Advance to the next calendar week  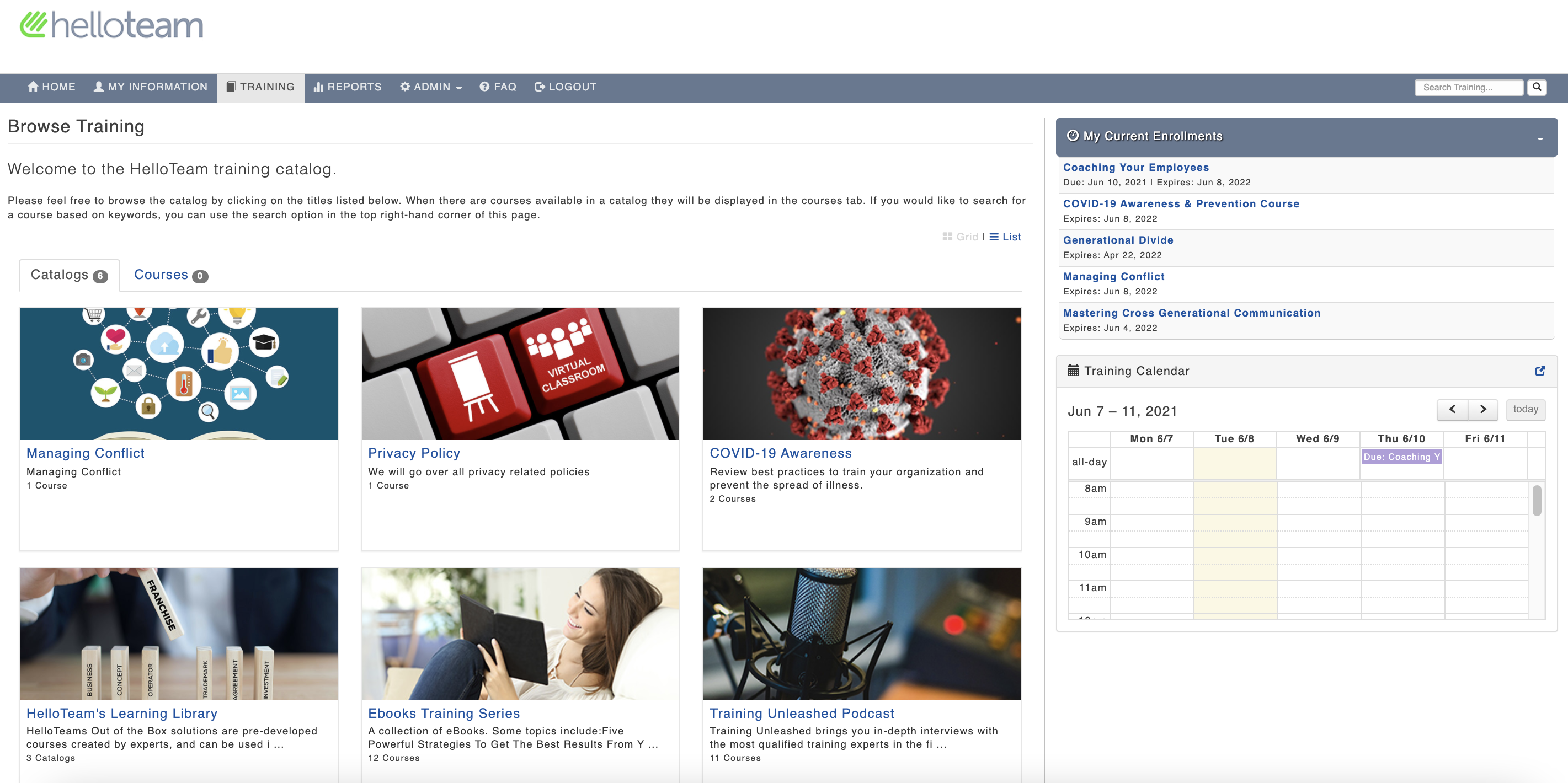(1483, 410)
